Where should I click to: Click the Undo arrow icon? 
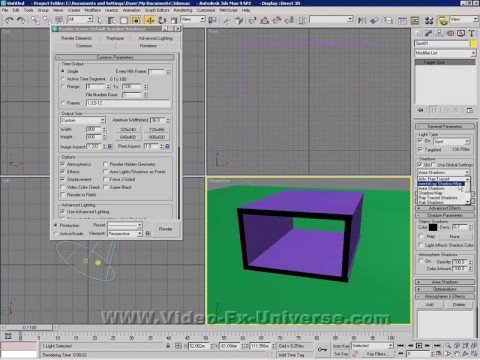point(9,20)
